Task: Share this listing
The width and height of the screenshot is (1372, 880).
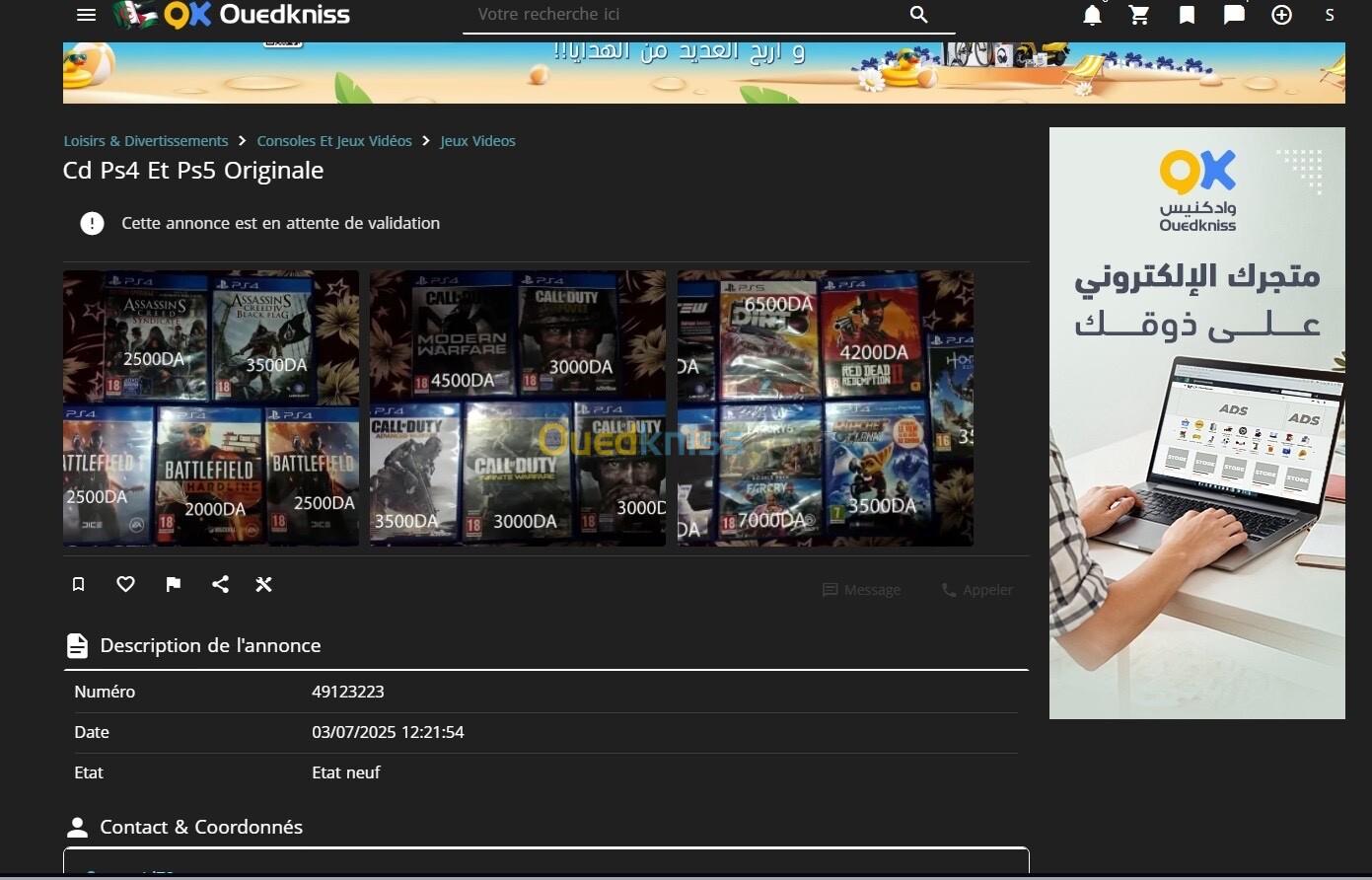Action: (220, 584)
